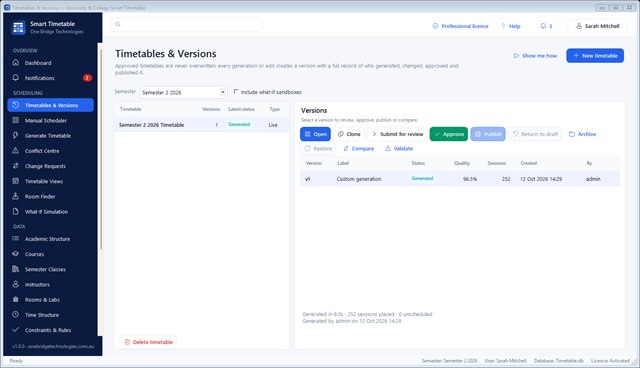Click the Time Structure clock icon
This screenshot has width=640, height=368.
click(x=16, y=315)
